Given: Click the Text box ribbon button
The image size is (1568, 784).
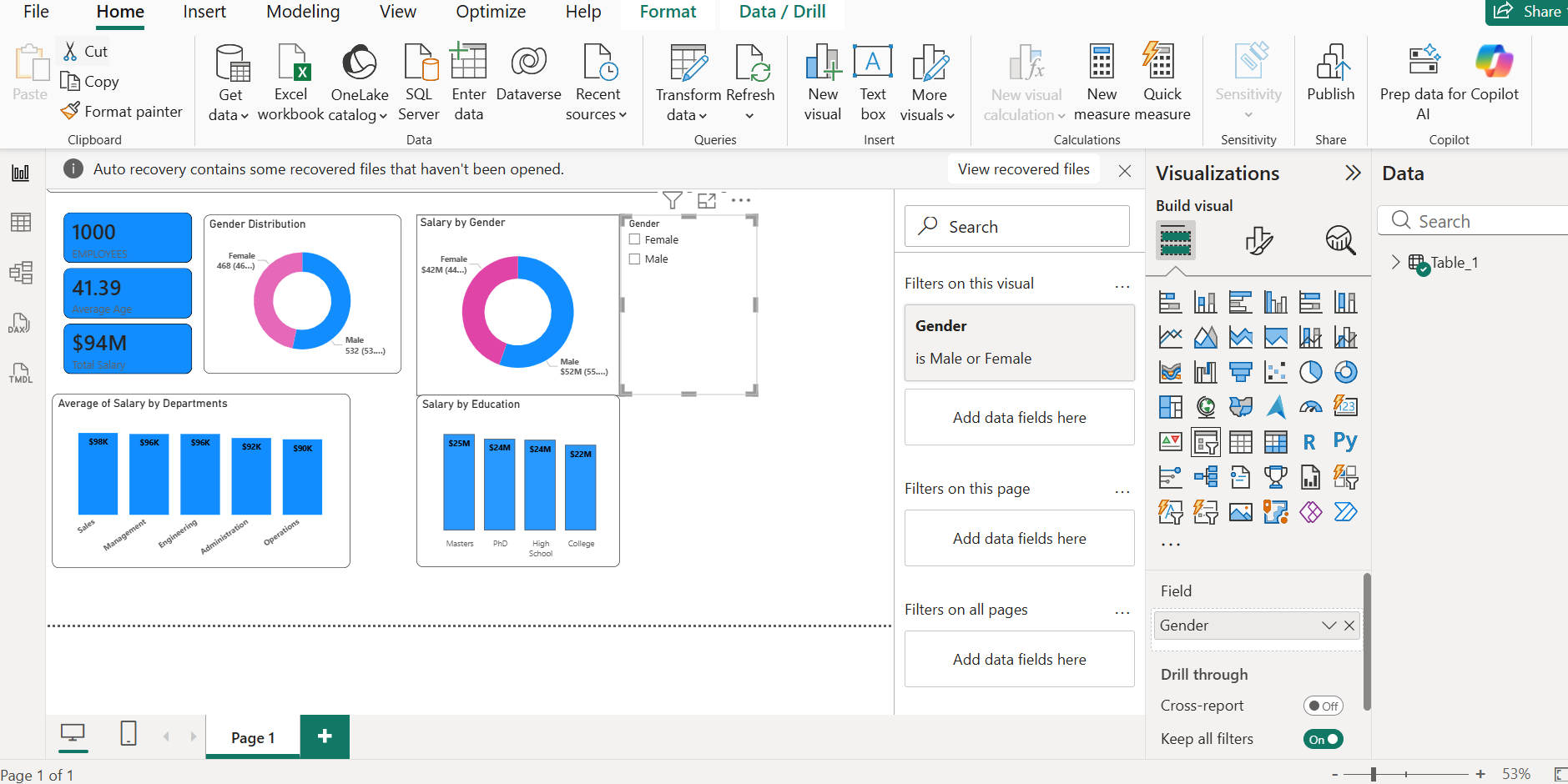Looking at the screenshot, I should pos(873,83).
